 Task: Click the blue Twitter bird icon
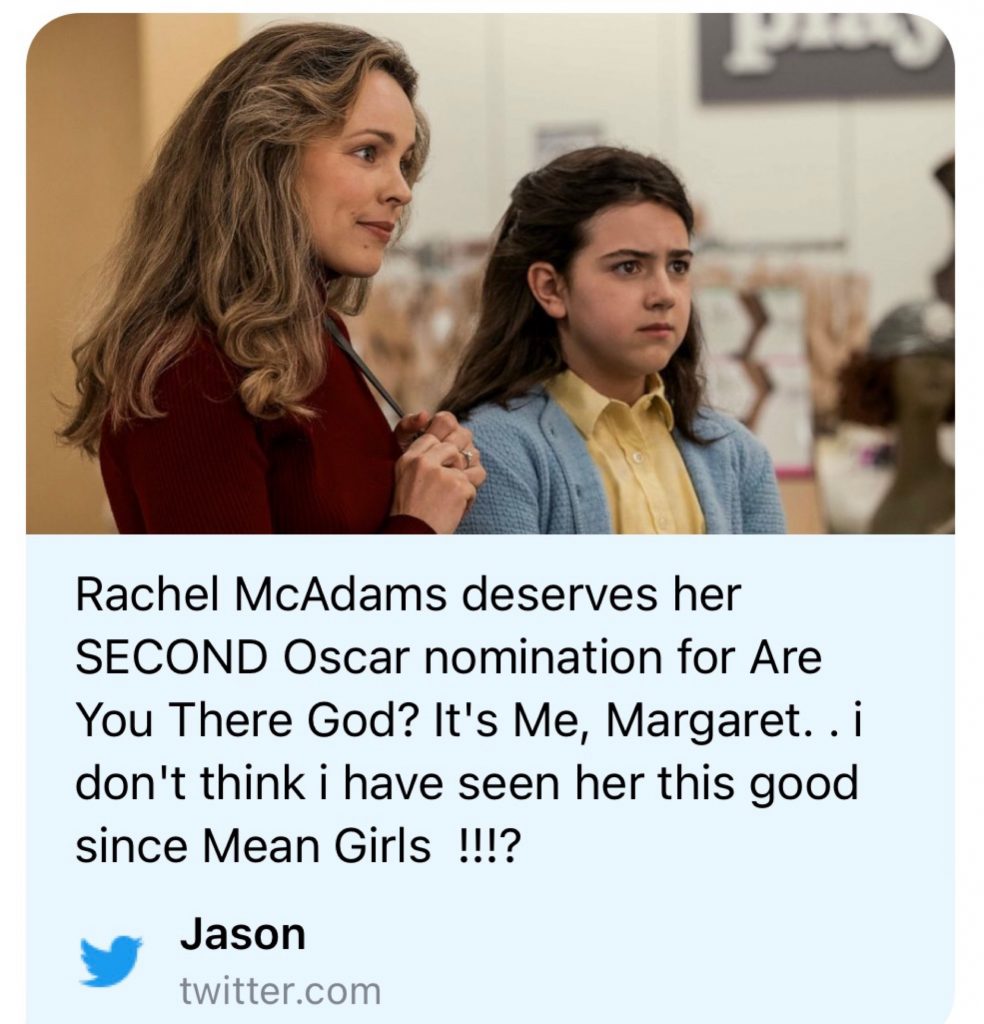(x=110, y=961)
